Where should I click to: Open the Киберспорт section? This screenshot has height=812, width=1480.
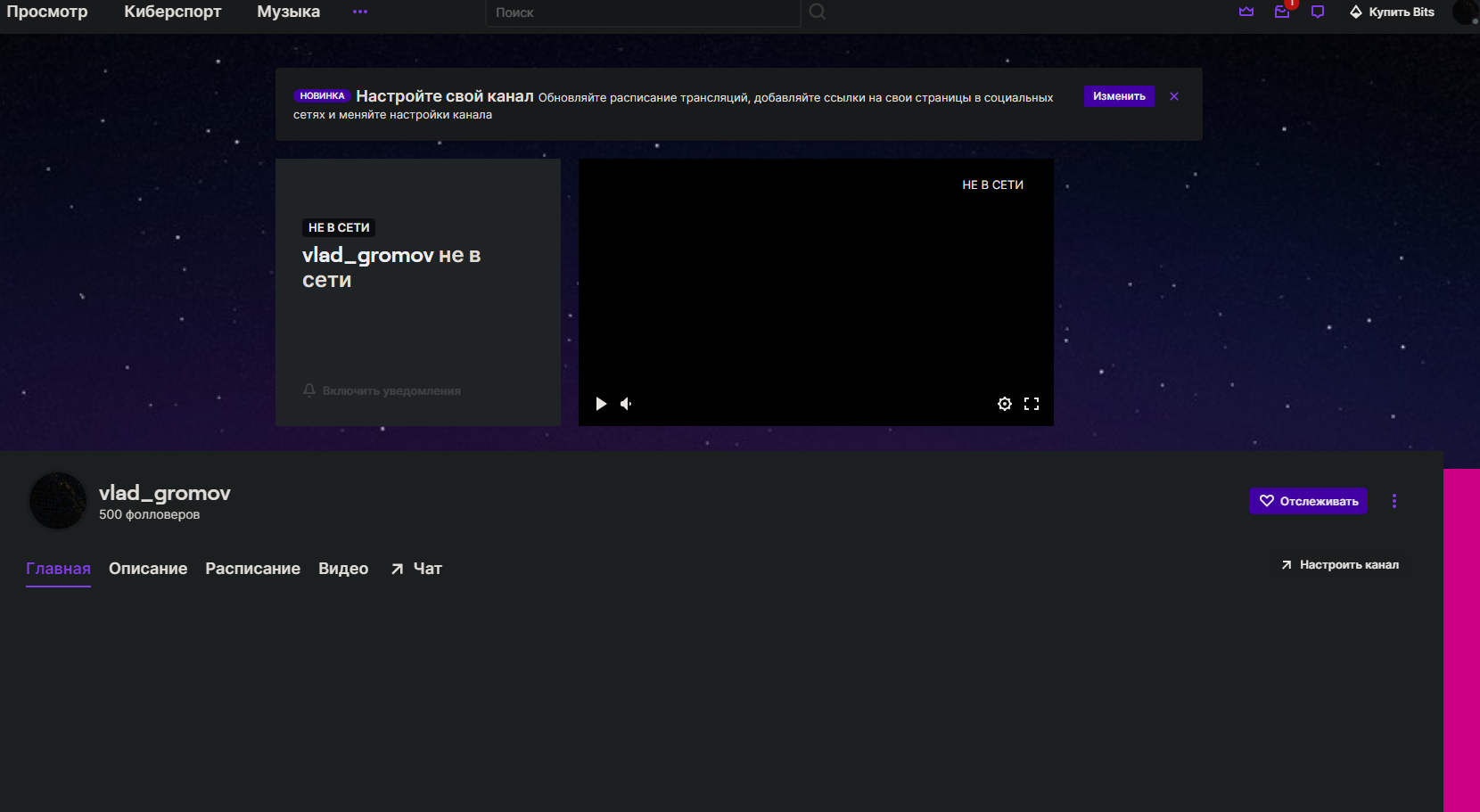pyautogui.click(x=173, y=12)
